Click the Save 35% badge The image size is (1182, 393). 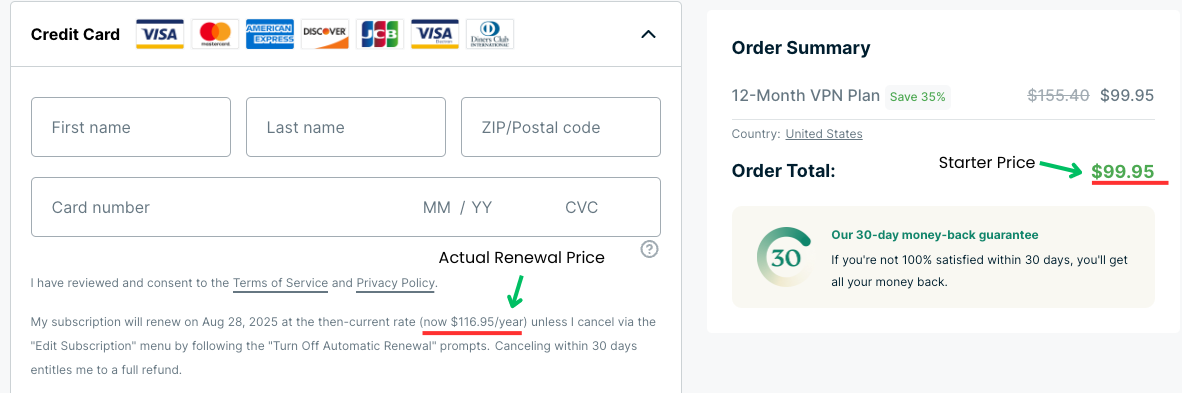click(917, 97)
